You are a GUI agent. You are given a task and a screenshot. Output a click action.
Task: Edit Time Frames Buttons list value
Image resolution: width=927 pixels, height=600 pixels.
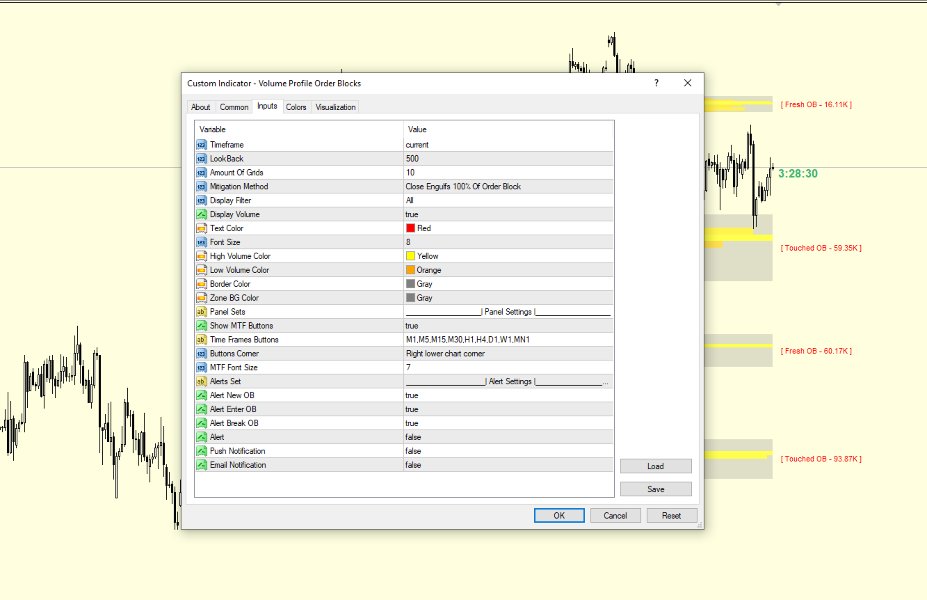[508, 339]
